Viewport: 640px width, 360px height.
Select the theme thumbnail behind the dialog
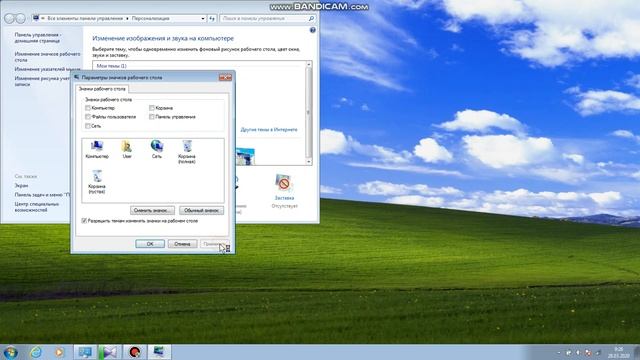245,157
